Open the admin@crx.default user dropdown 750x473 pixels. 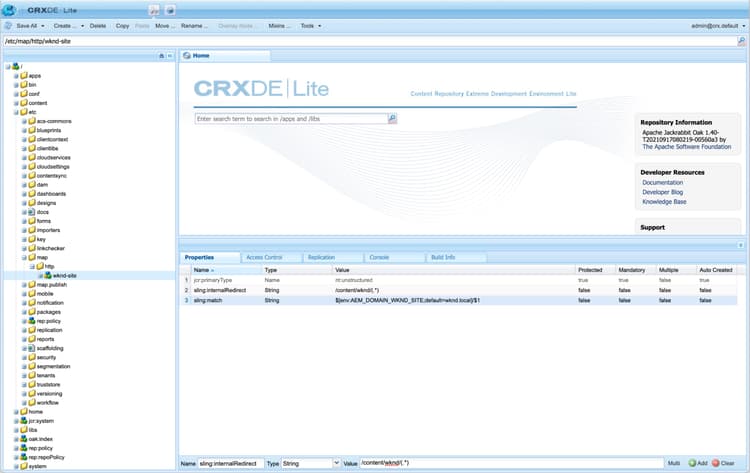718,26
